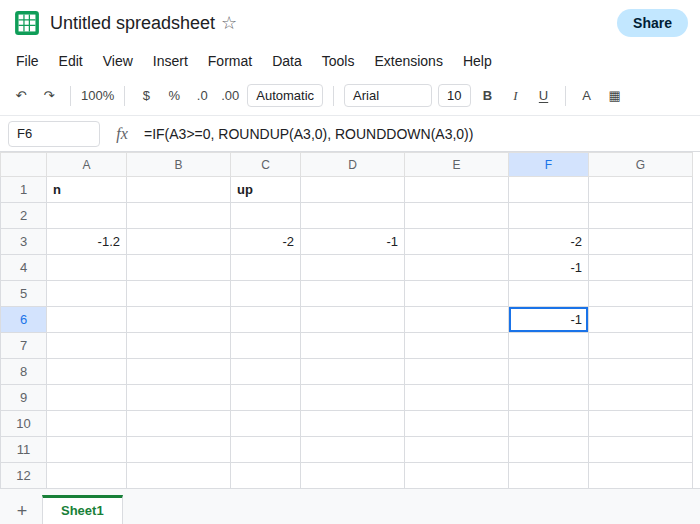Add a new sheet with plus icon
Screen dimensions: 700x524
tap(22, 510)
